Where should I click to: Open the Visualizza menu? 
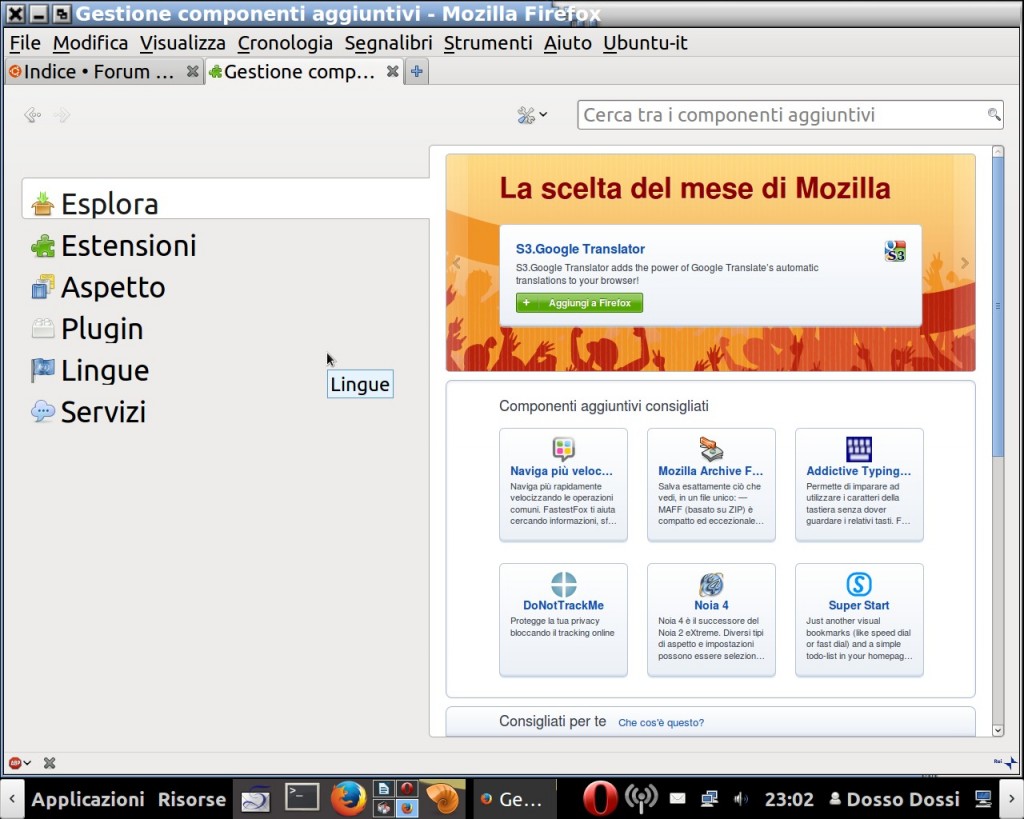(182, 43)
